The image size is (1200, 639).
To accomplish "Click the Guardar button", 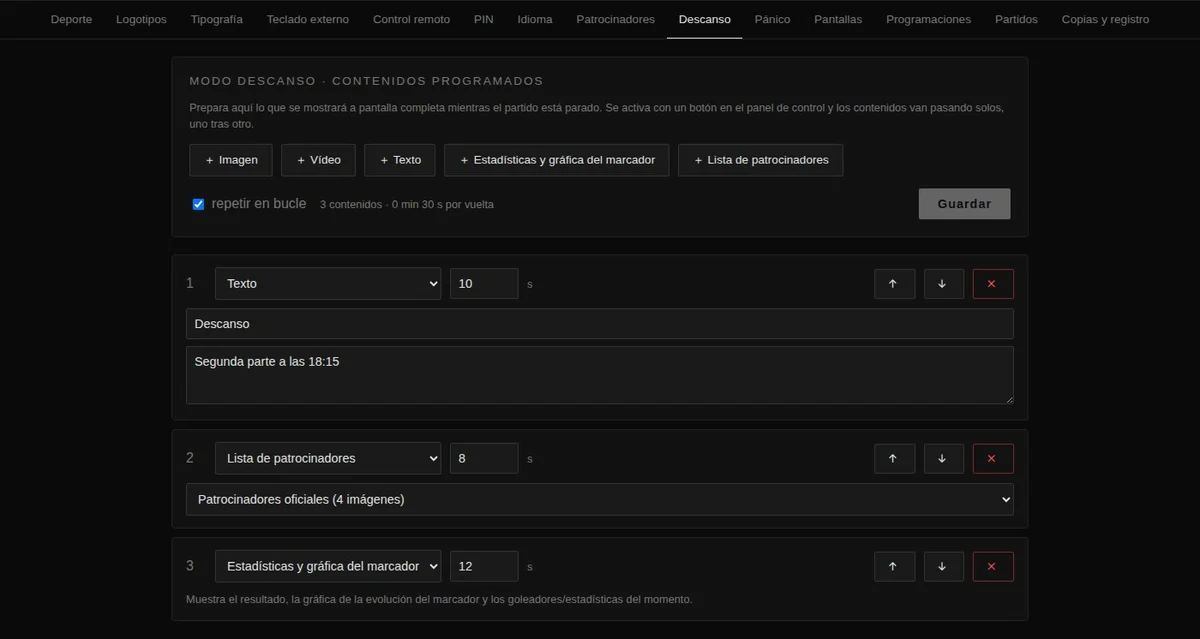I will click(964, 204).
